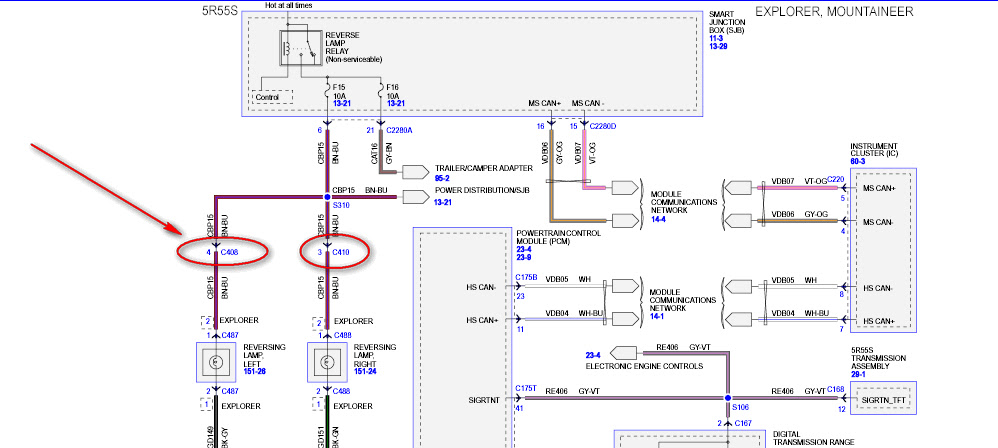Image resolution: width=998 pixels, height=448 pixels.
Task: Select connector label C2280D
Action: pos(603,127)
